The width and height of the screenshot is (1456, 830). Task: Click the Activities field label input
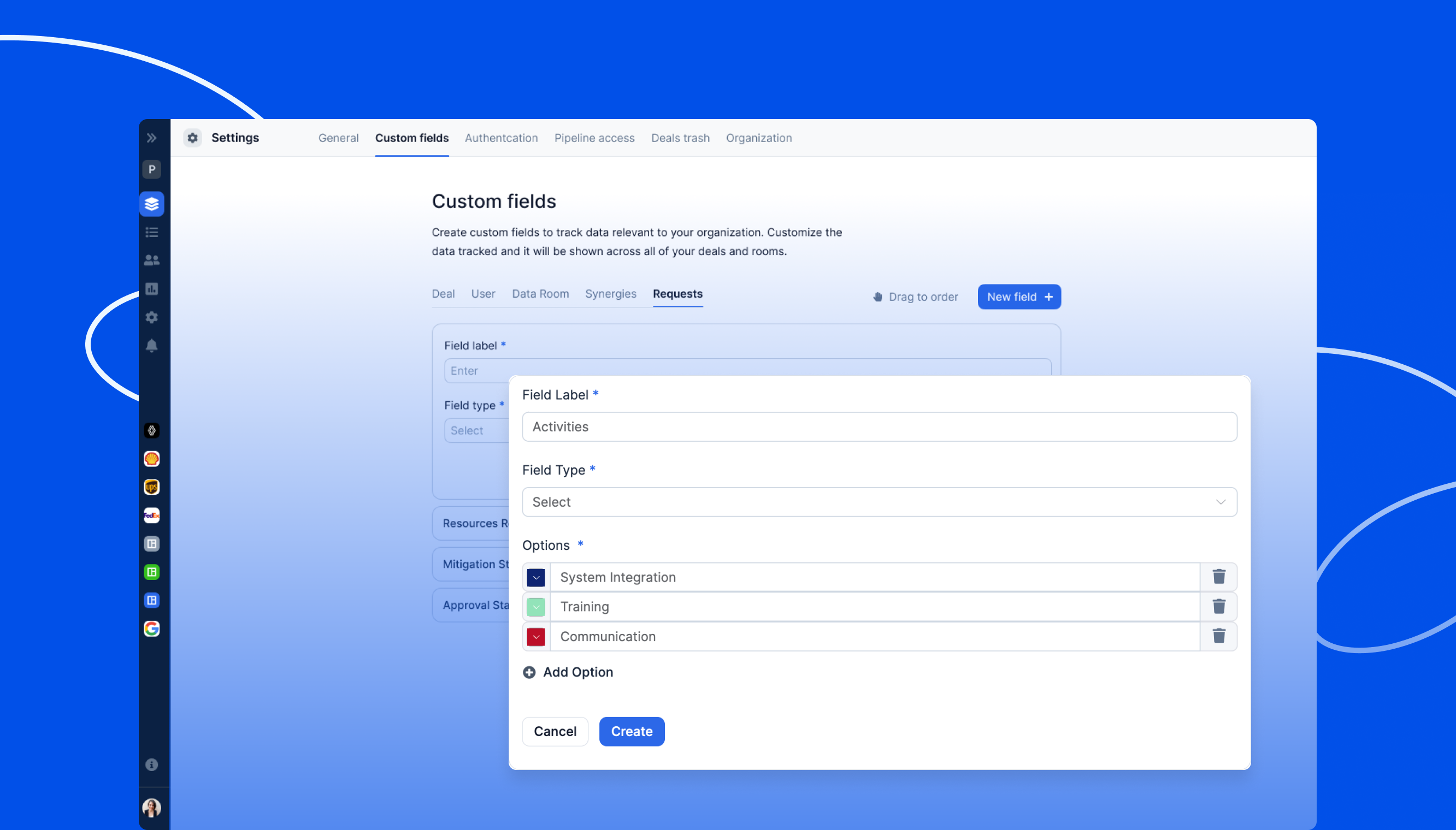(x=879, y=427)
